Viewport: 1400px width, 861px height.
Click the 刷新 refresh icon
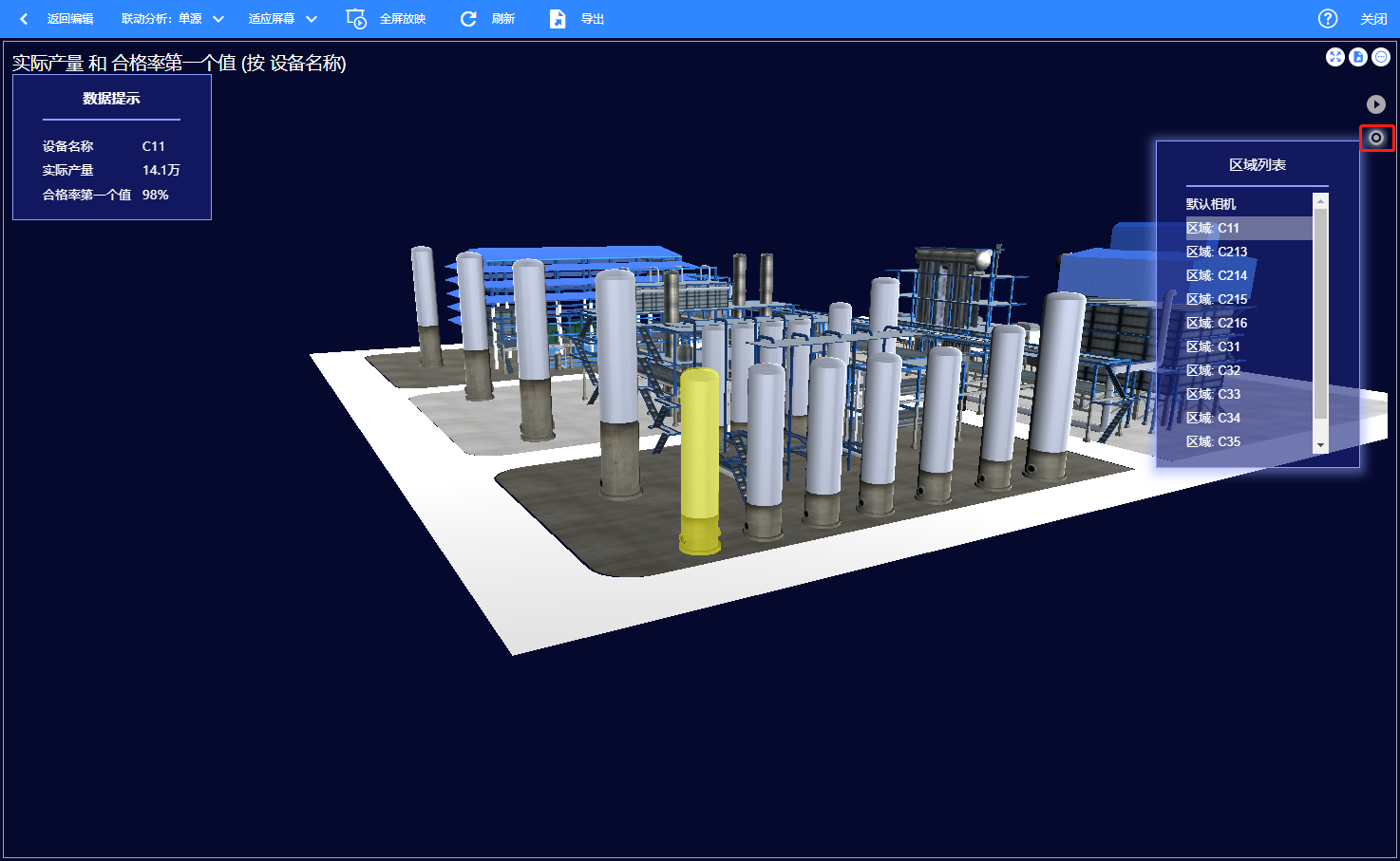(x=468, y=19)
